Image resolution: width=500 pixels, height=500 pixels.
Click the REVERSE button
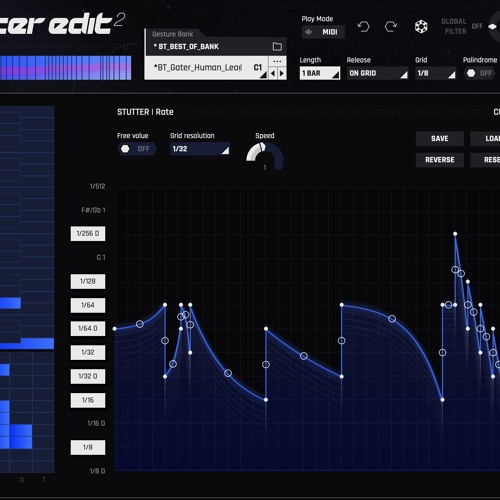tap(440, 160)
